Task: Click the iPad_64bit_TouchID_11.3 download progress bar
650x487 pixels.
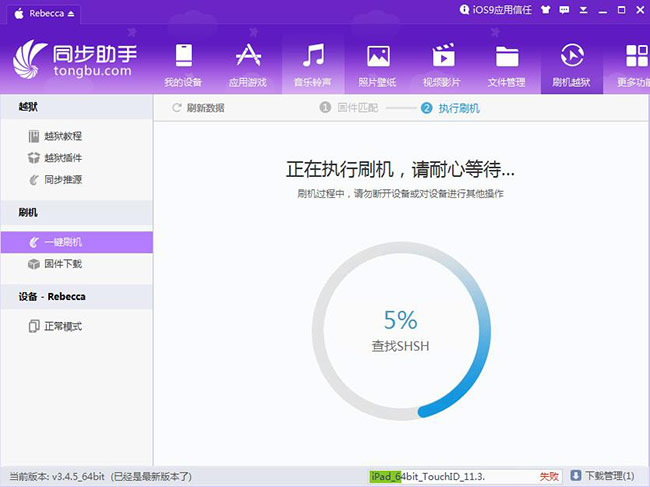Action: (464, 476)
